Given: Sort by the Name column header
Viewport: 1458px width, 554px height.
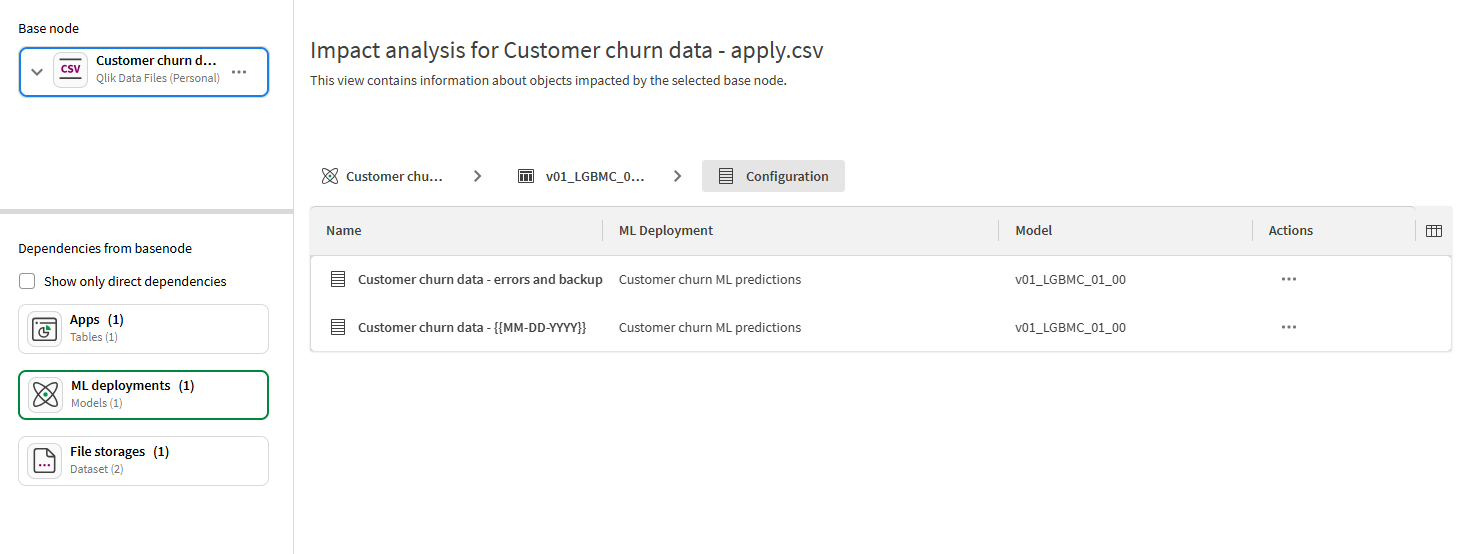Looking at the screenshot, I should (x=344, y=231).
